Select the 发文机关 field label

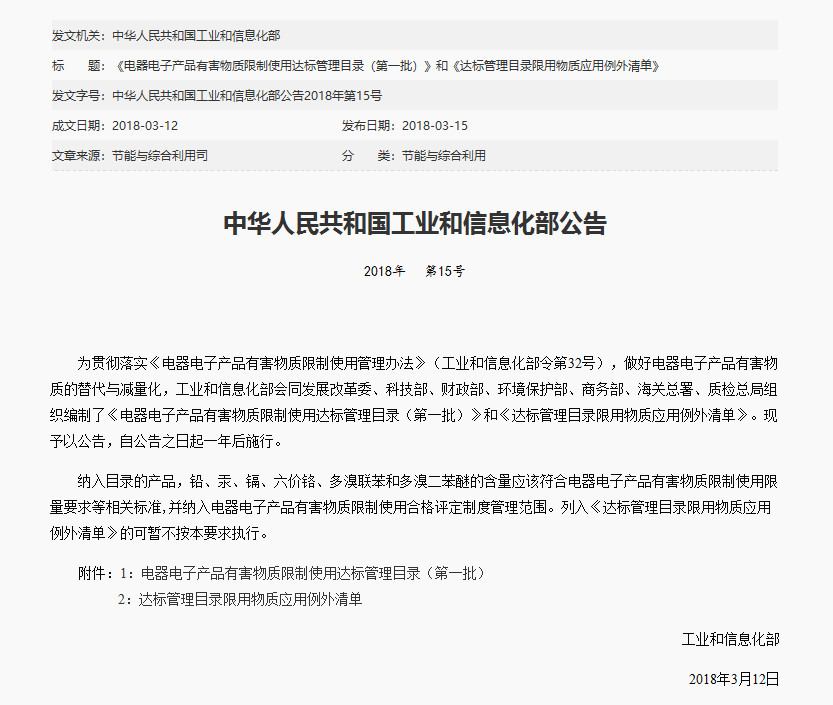pos(77,36)
